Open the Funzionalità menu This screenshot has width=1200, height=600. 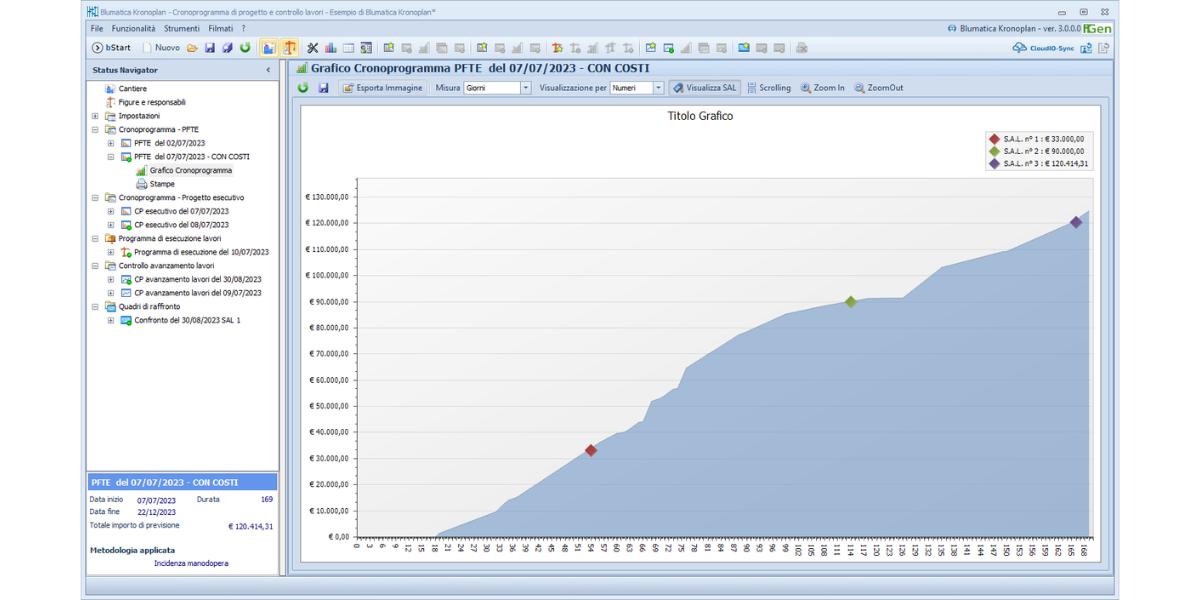pyautogui.click(x=133, y=29)
